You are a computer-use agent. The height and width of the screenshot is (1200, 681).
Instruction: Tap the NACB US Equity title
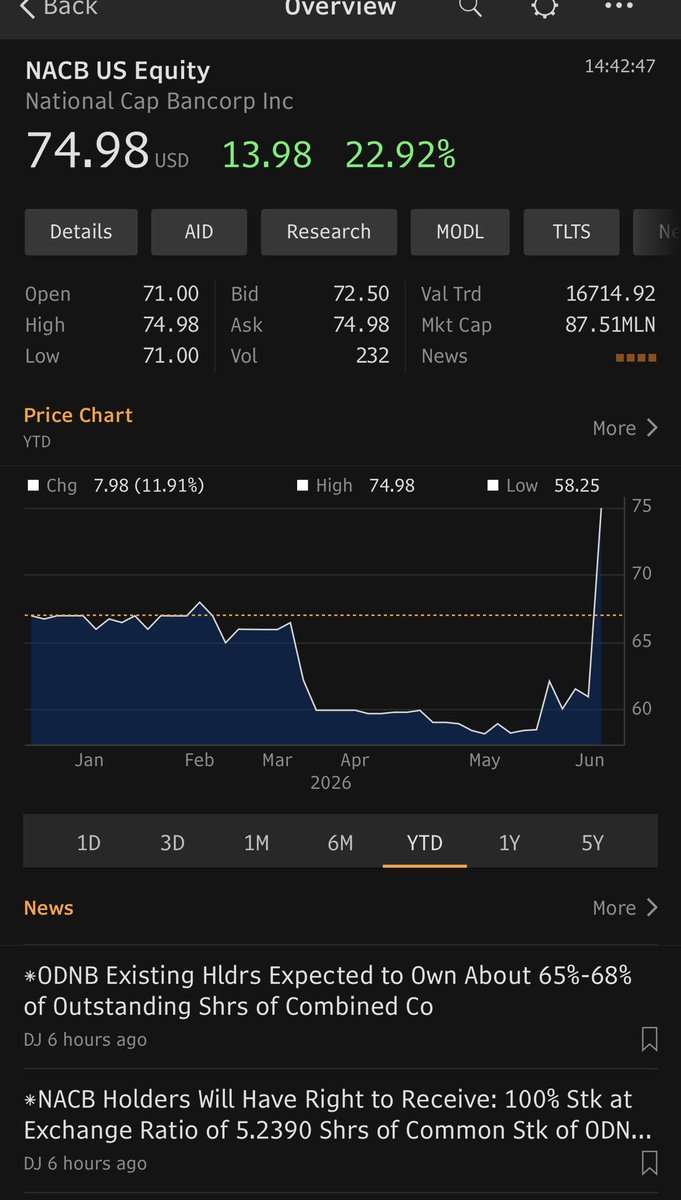tap(117, 71)
